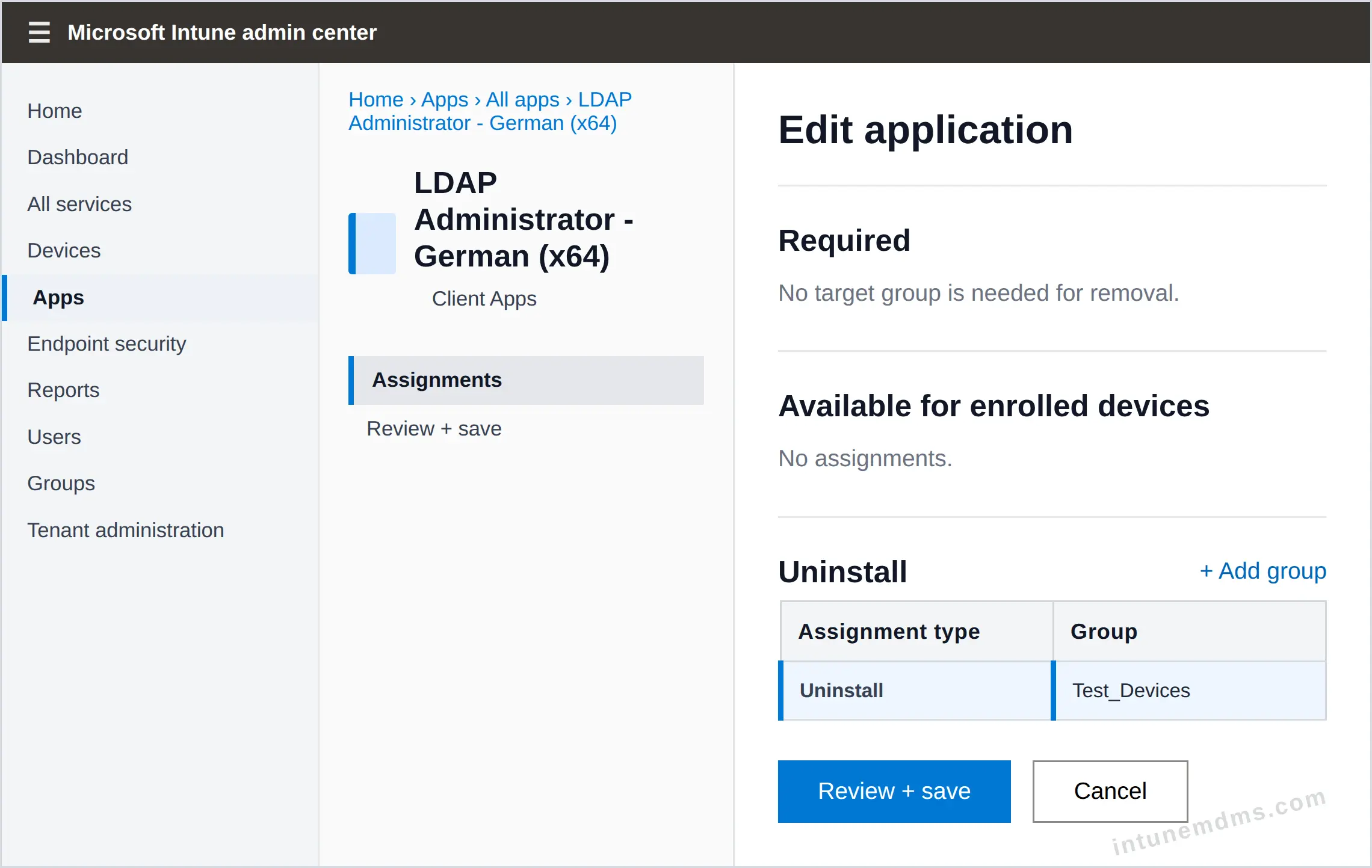Image resolution: width=1372 pixels, height=868 pixels.
Task: Click the LDAP Administrator app icon
Action: (372, 244)
